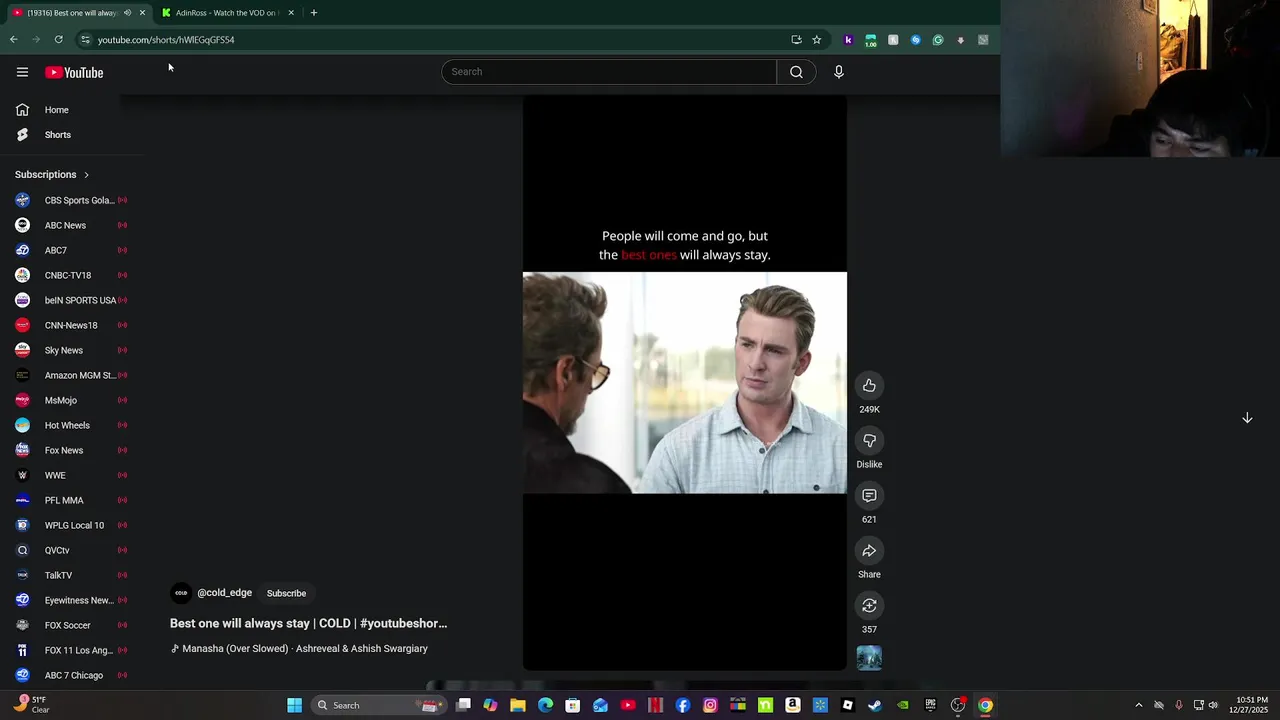Open PFL MMA subscription
The height and width of the screenshot is (720, 1280).
point(70,500)
